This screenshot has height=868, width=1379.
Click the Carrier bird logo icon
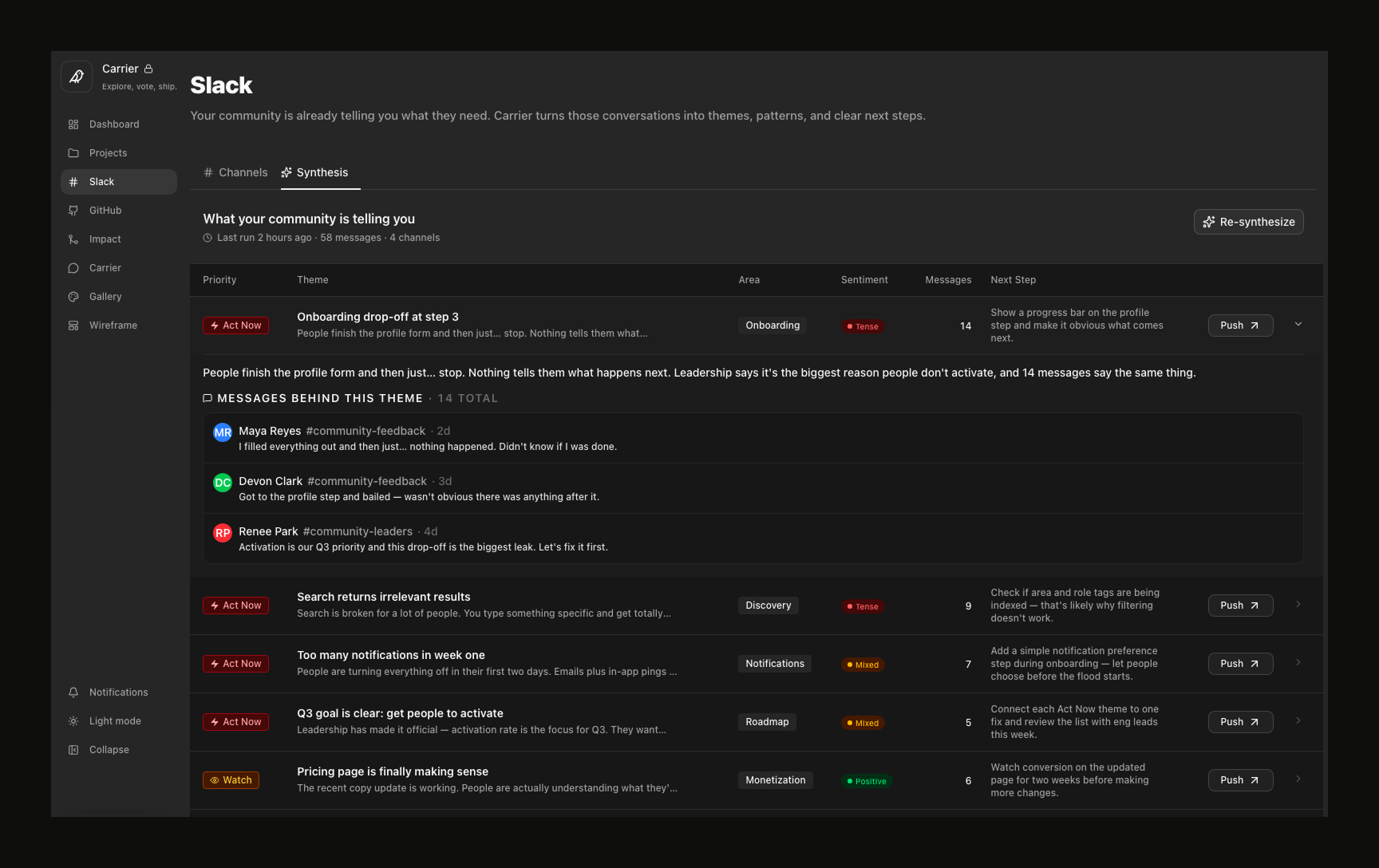tap(77, 77)
